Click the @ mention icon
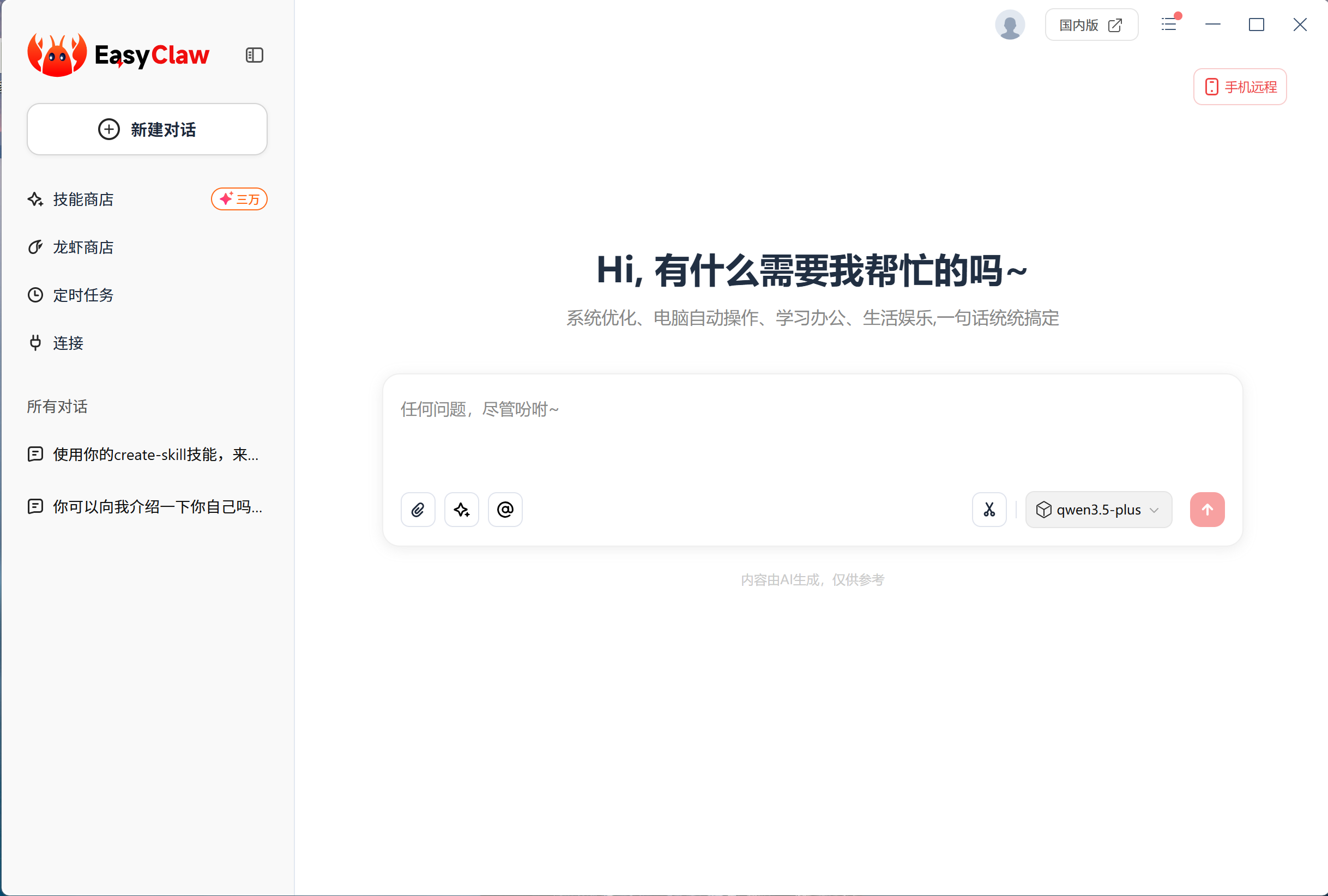 click(x=505, y=509)
